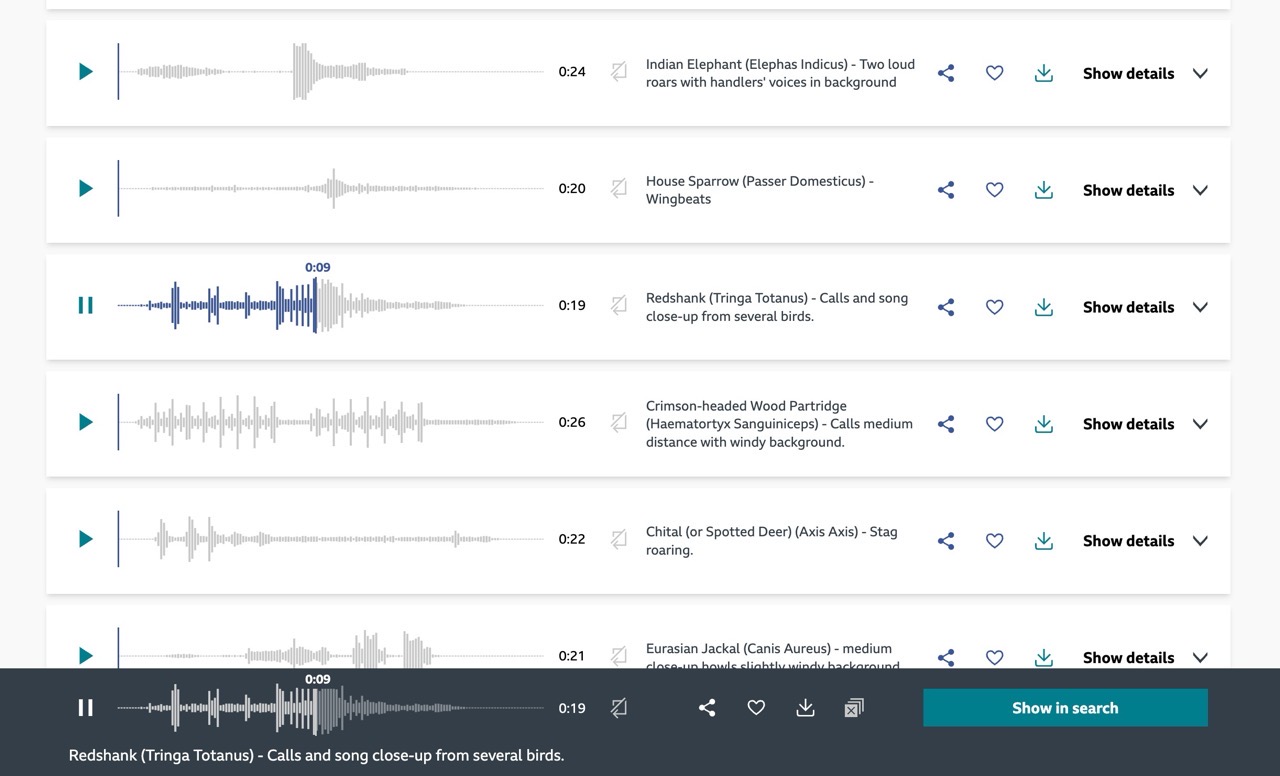The image size is (1280, 776).
Task: Favourite the Indian Elephant clip
Action: click(x=994, y=72)
